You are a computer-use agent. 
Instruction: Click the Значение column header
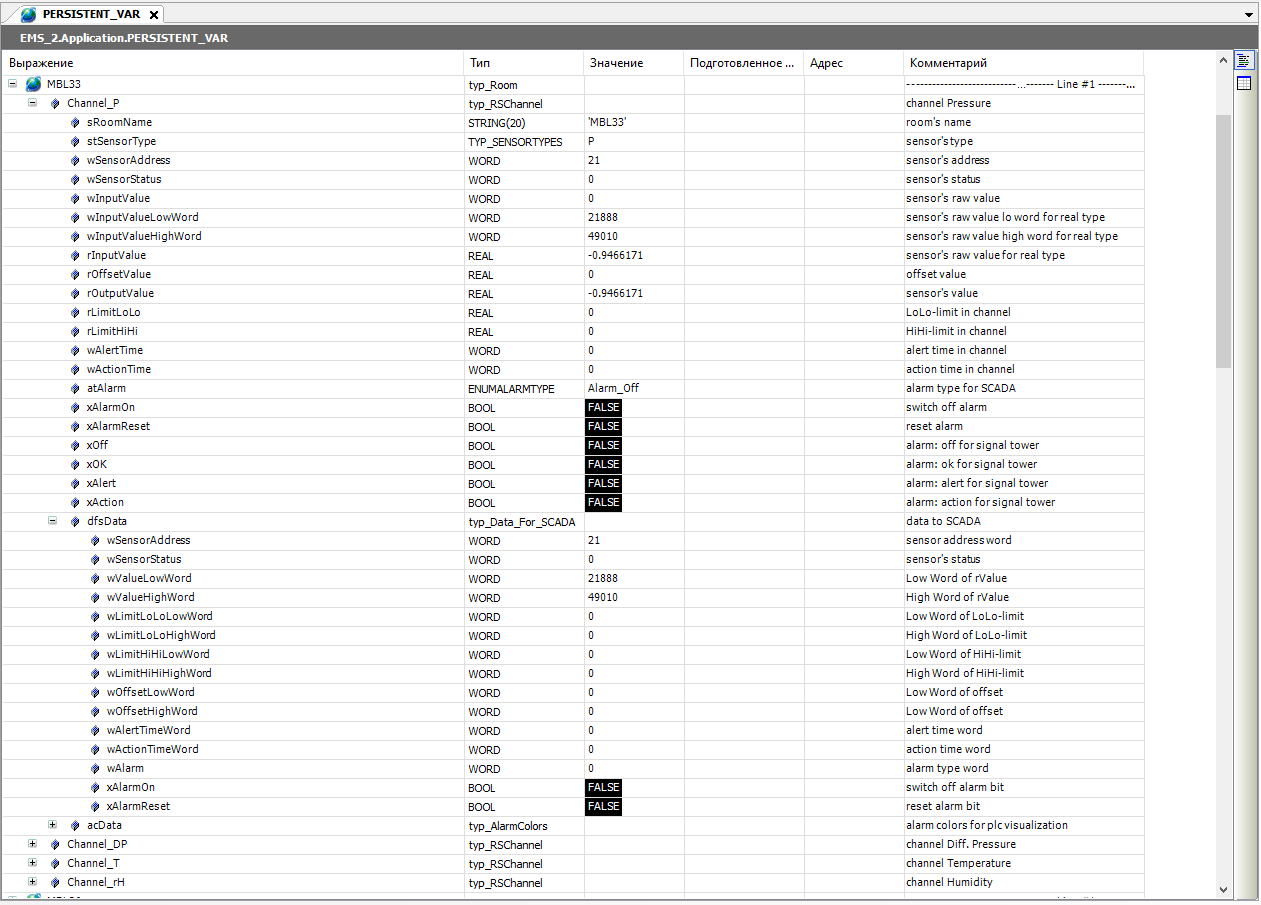(633, 63)
